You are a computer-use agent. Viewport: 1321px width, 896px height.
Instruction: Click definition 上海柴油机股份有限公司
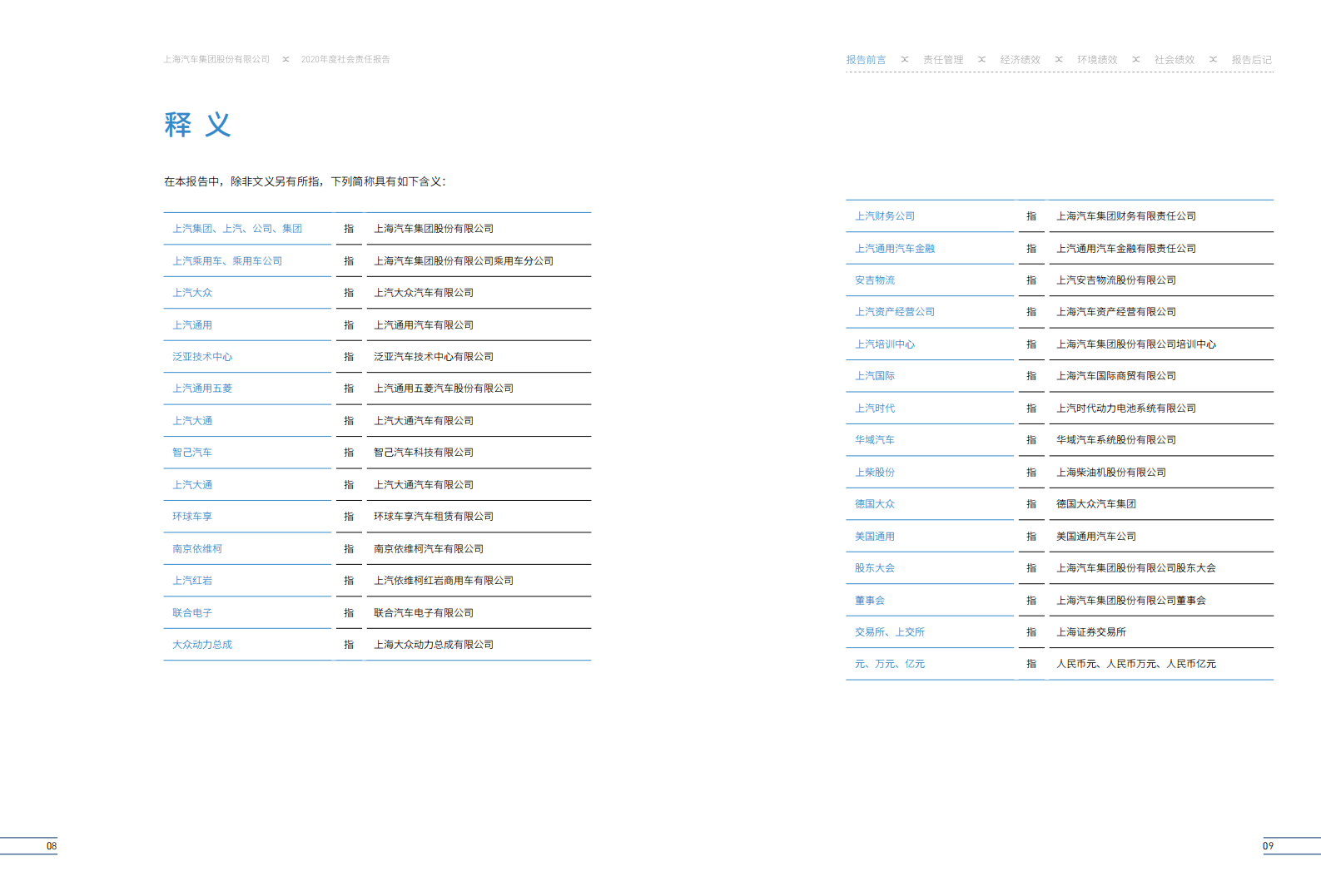coord(1111,473)
